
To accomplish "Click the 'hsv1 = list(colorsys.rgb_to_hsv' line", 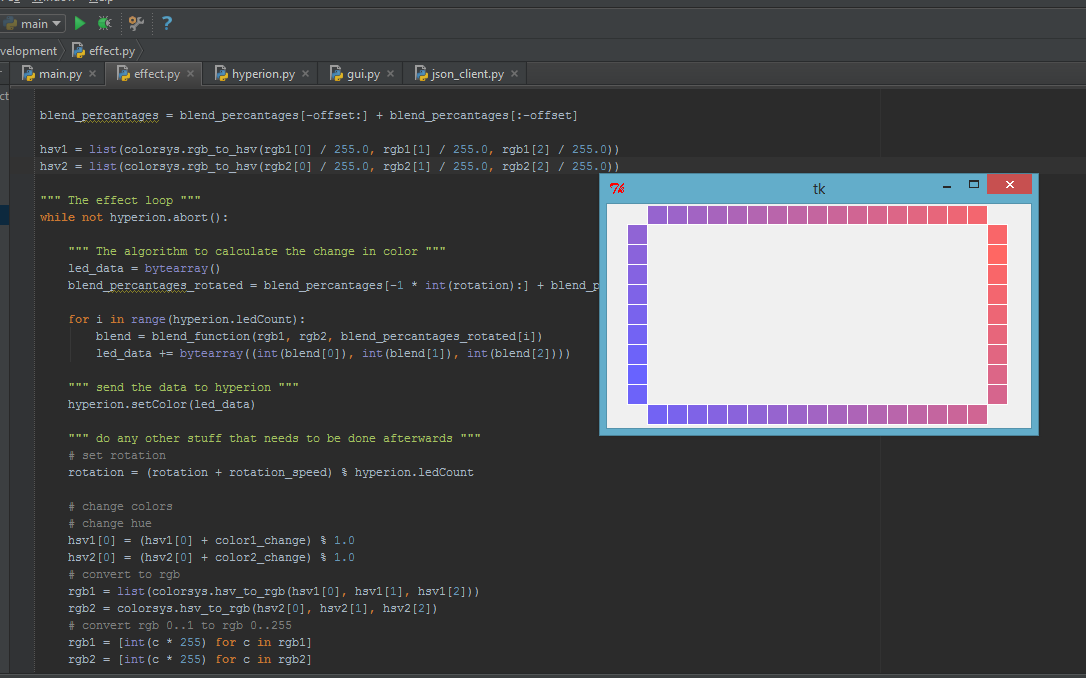I will [x=330, y=150].
